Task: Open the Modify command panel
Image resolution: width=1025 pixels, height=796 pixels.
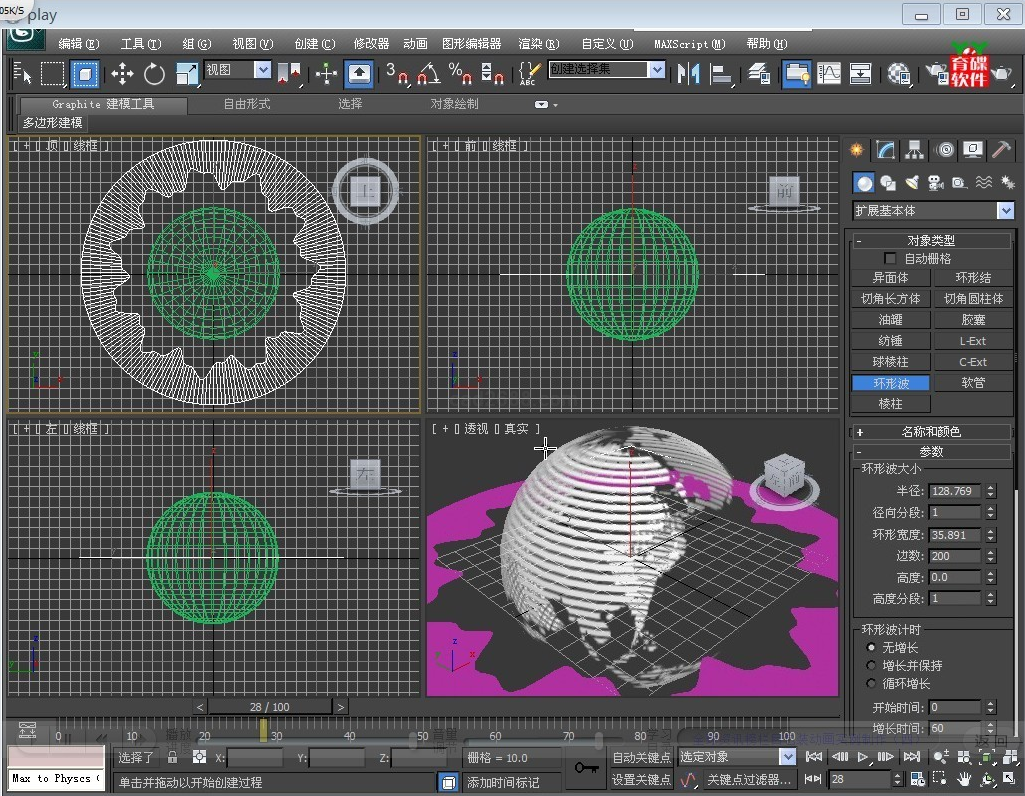Action: click(x=884, y=150)
